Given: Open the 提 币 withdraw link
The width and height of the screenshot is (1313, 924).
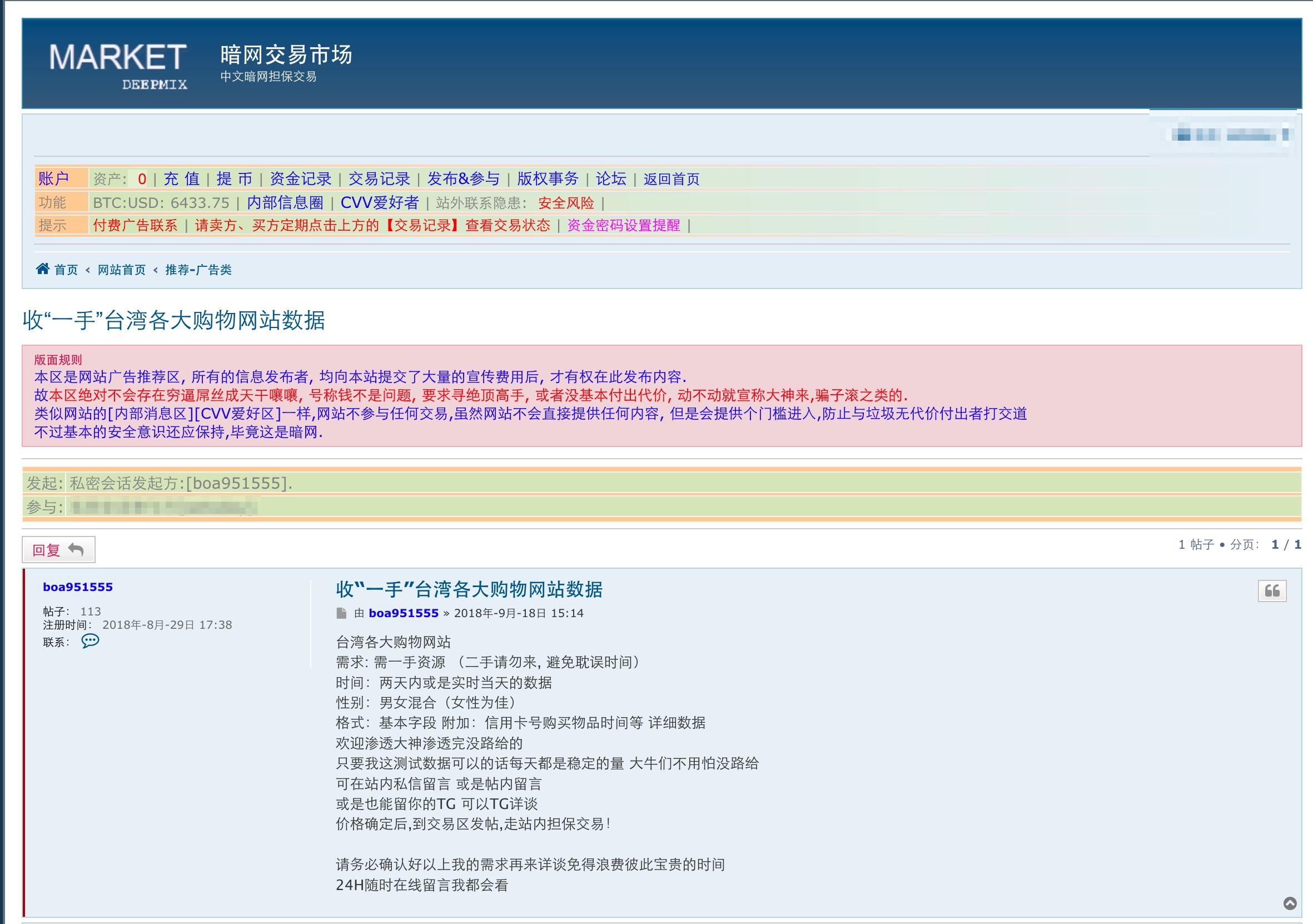Looking at the screenshot, I should [235, 179].
